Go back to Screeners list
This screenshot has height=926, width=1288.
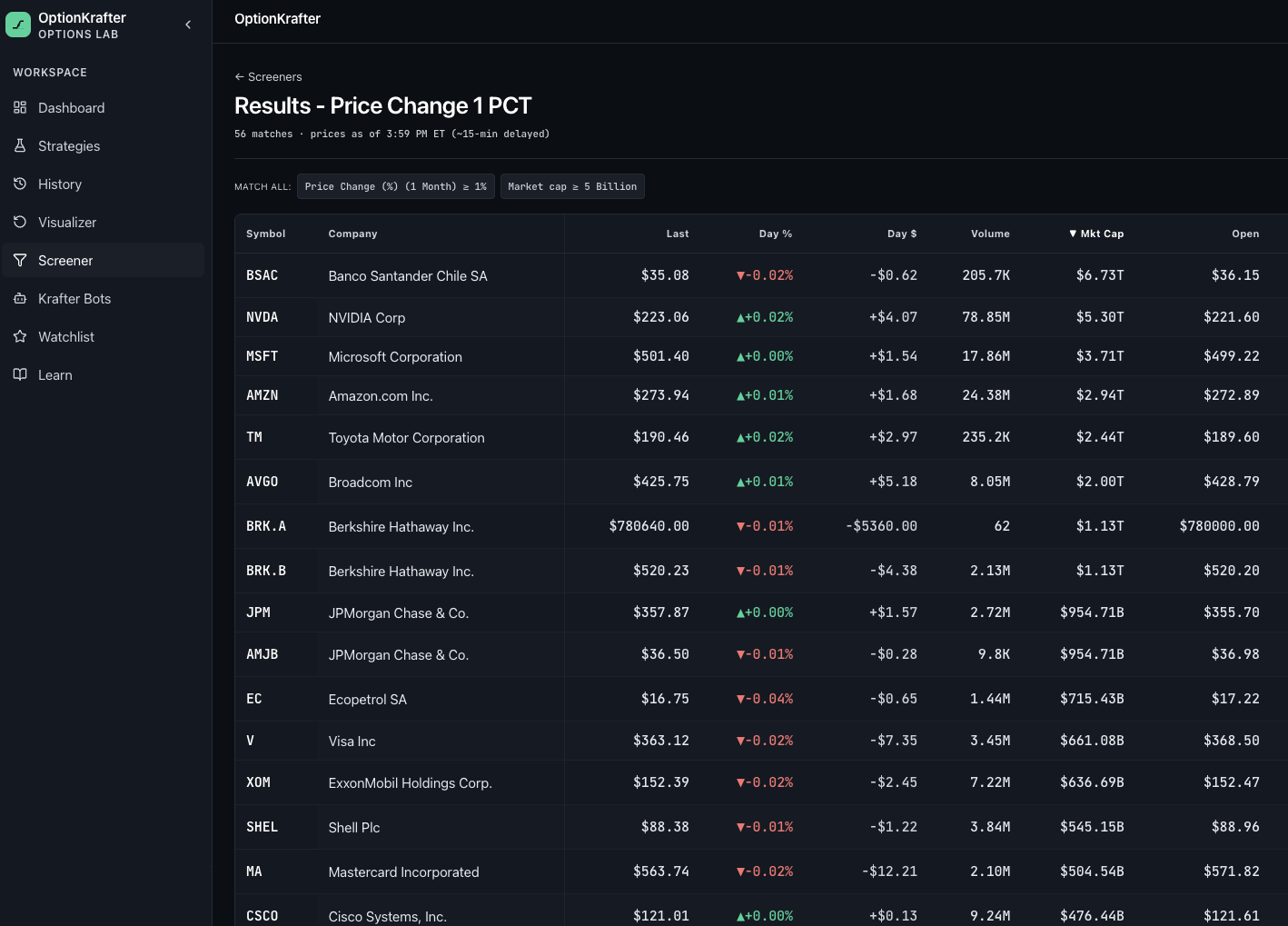click(268, 77)
